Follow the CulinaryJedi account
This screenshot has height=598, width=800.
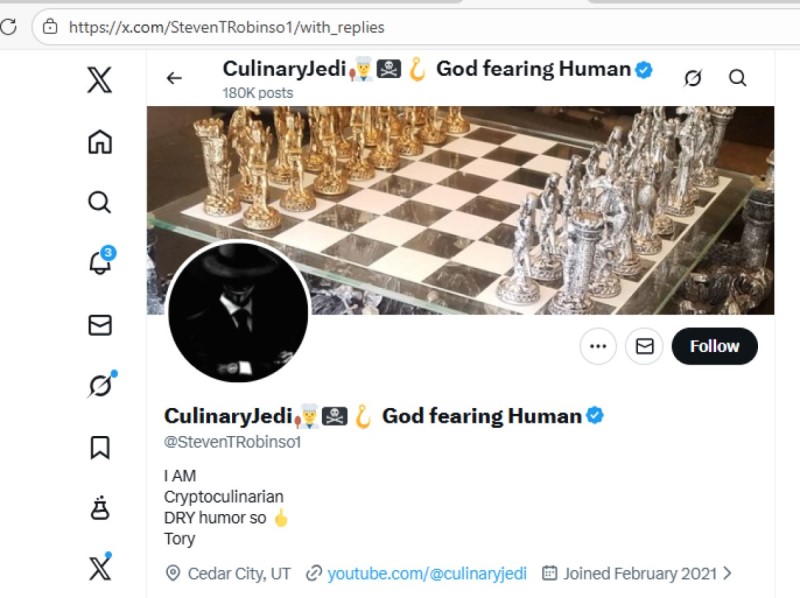(714, 346)
